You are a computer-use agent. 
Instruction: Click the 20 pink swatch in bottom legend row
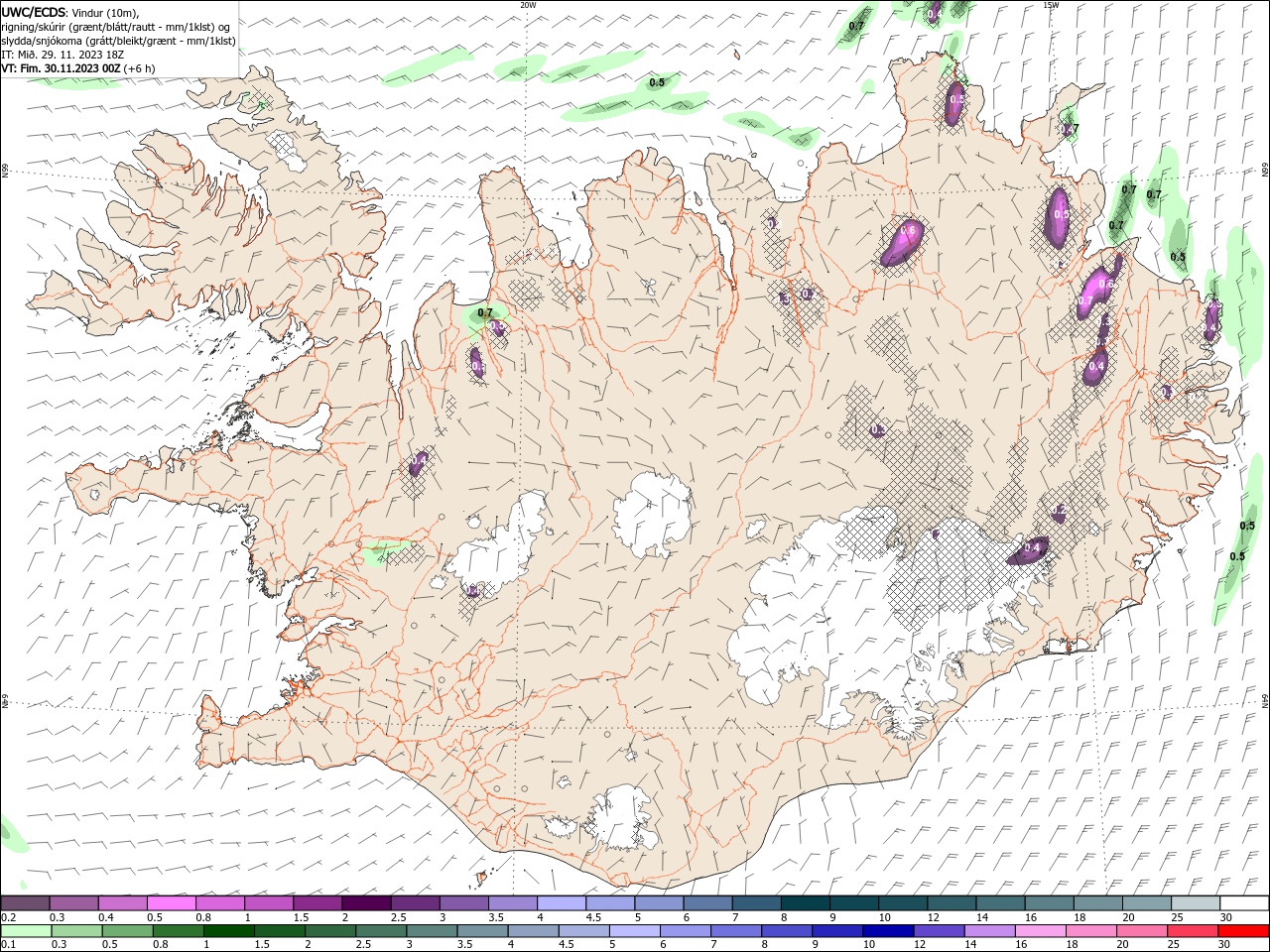pyautogui.click(x=1141, y=931)
